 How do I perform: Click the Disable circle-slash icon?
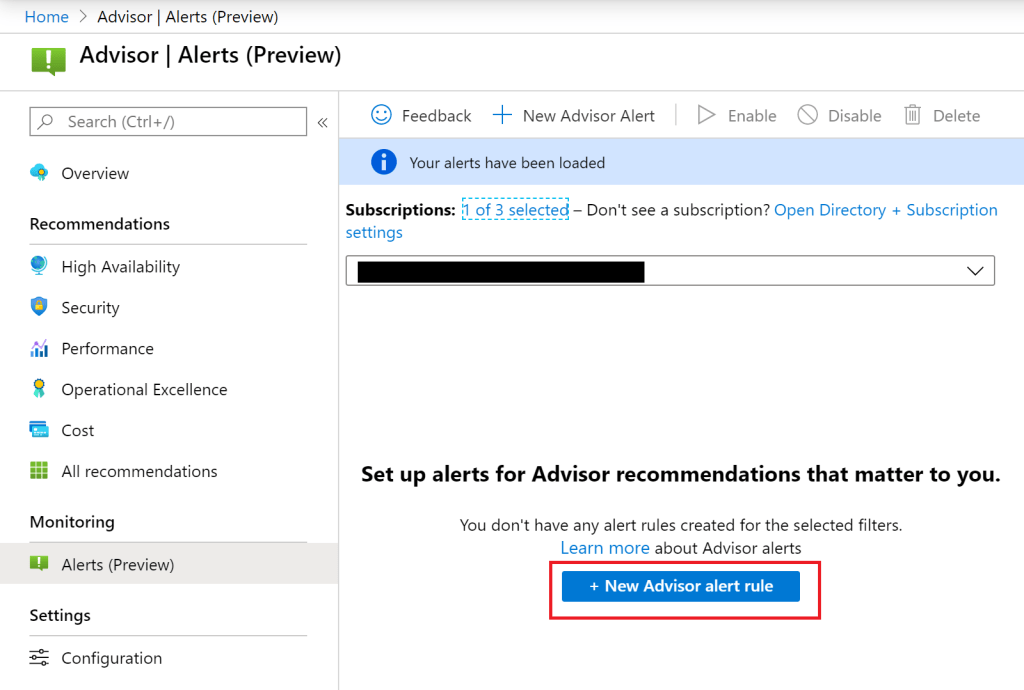click(x=807, y=115)
